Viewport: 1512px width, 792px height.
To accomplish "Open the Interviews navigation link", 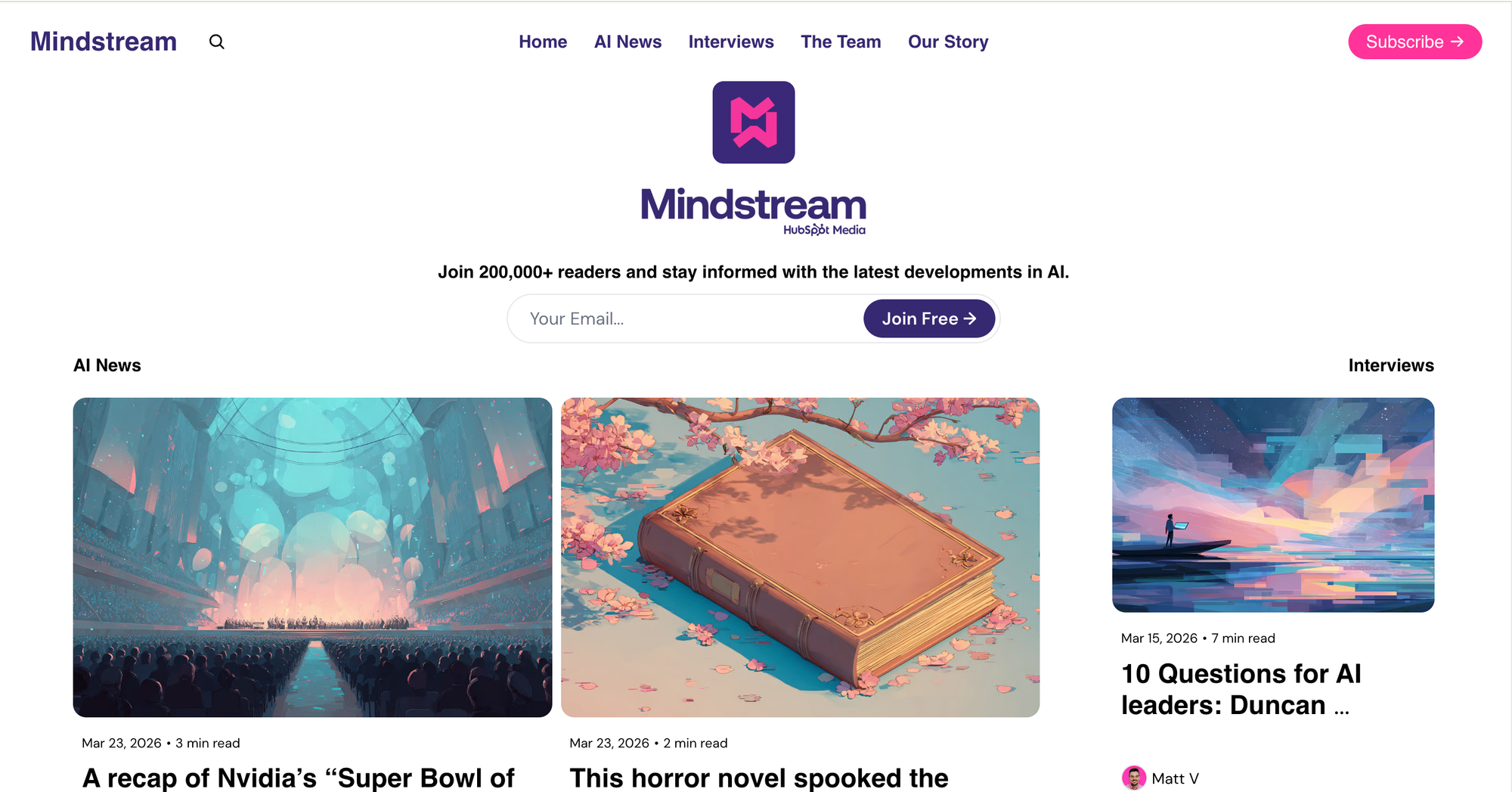I will pos(731,42).
